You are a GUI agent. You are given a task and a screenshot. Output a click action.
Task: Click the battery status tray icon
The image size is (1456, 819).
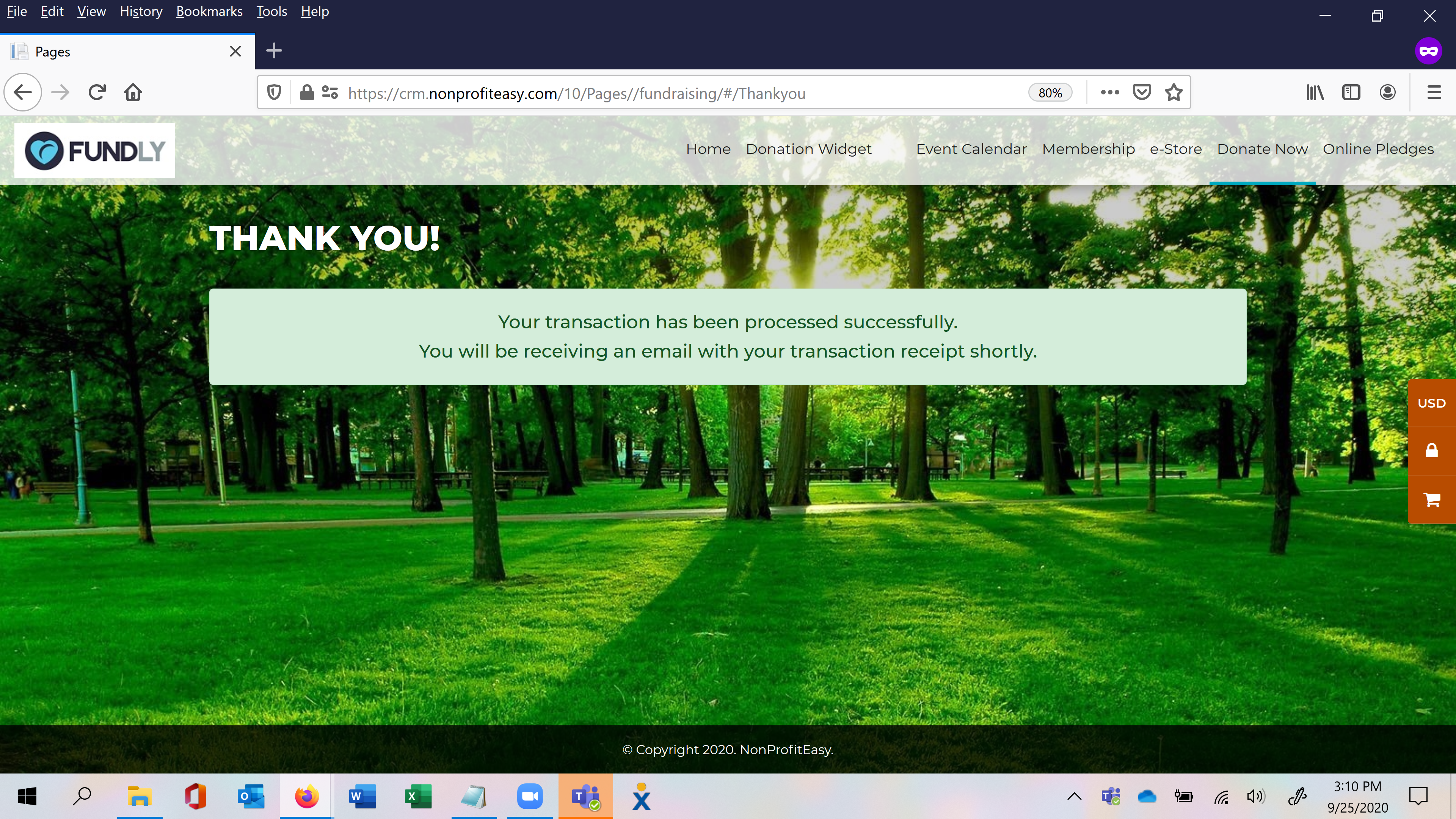click(x=1183, y=796)
